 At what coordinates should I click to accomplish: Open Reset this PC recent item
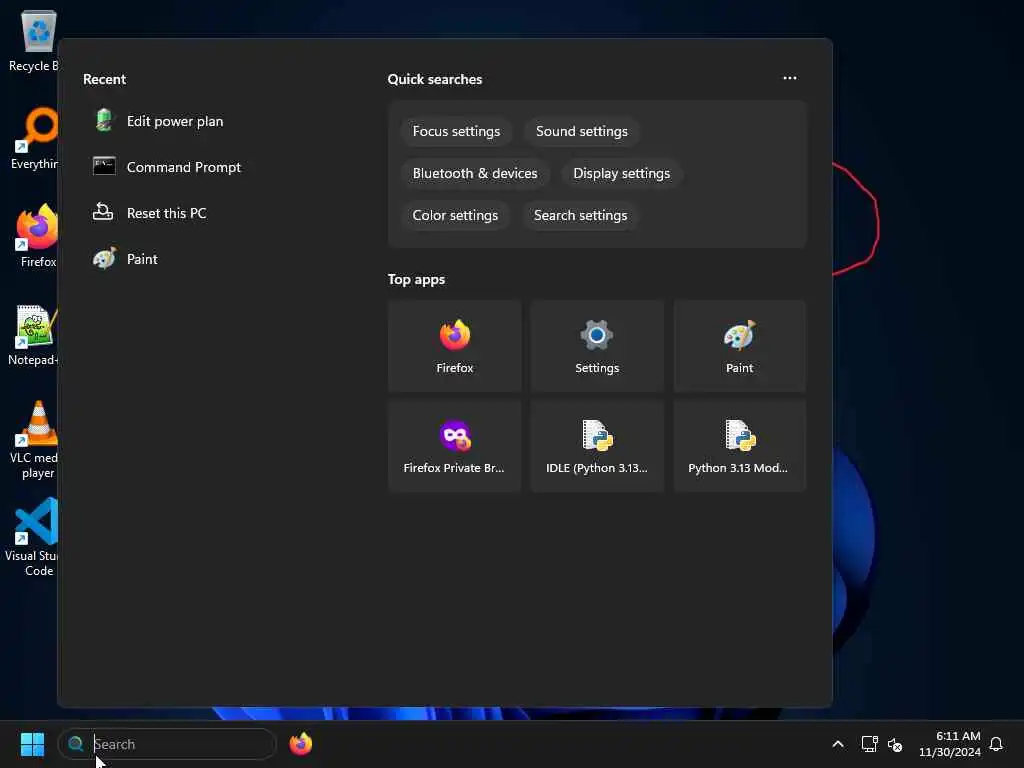pyautogui.click(x=150, y=213)
